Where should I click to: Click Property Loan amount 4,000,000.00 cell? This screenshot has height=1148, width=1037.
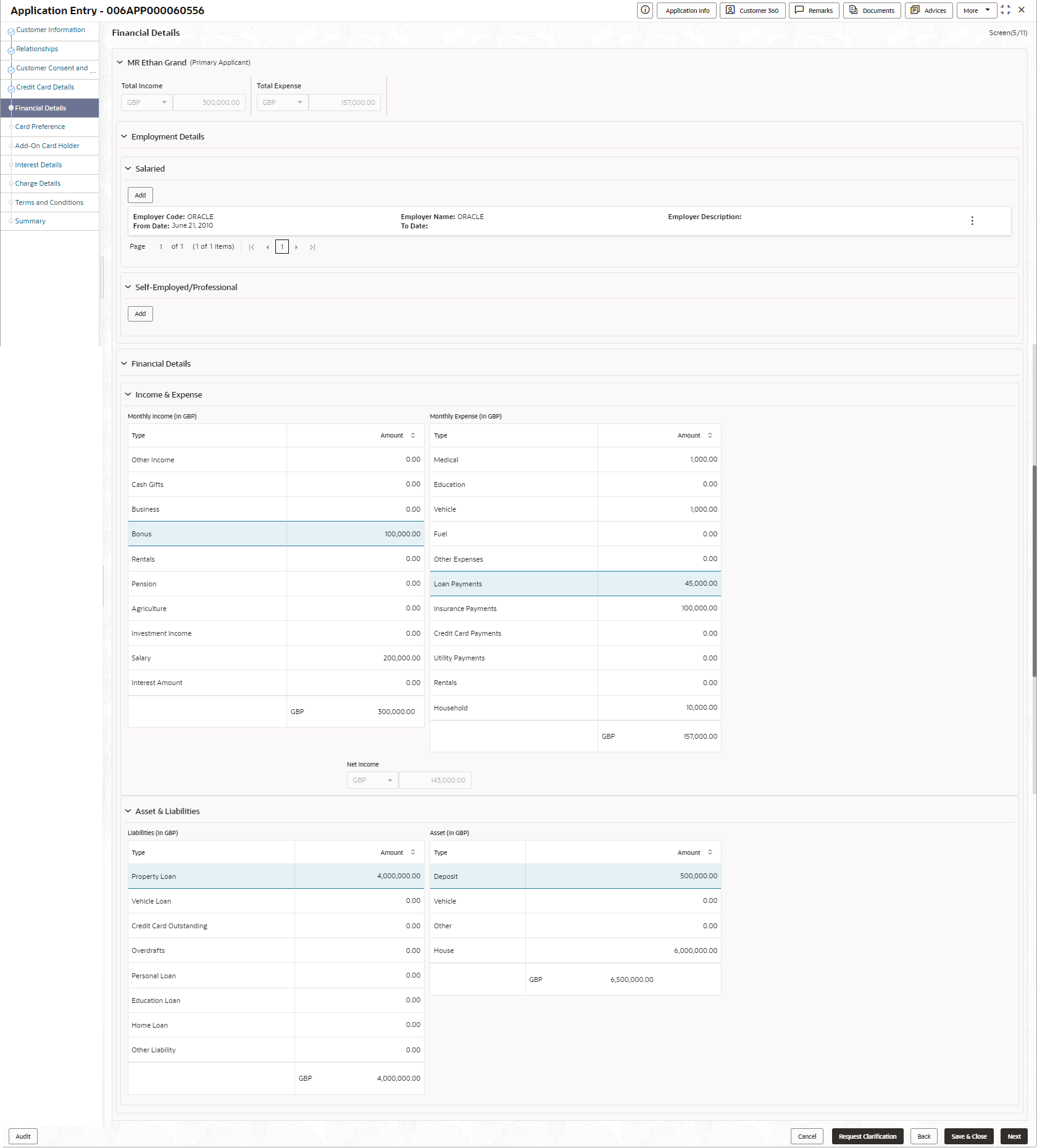coord(360,876)
